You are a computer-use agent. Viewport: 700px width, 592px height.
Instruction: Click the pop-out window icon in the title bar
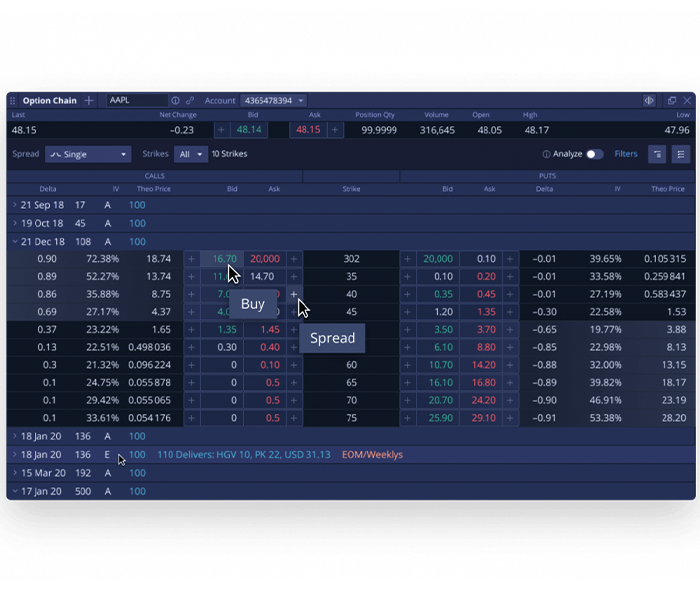point(671,101)
